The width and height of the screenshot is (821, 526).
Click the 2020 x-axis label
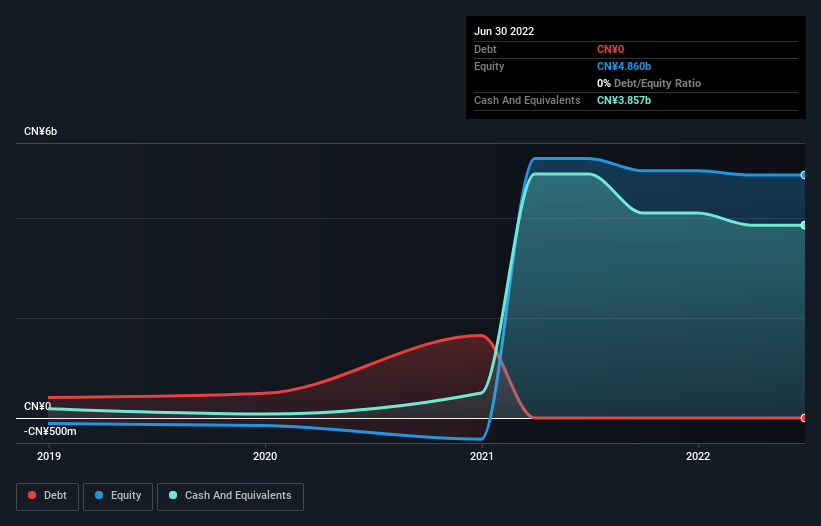pos(265,456)
